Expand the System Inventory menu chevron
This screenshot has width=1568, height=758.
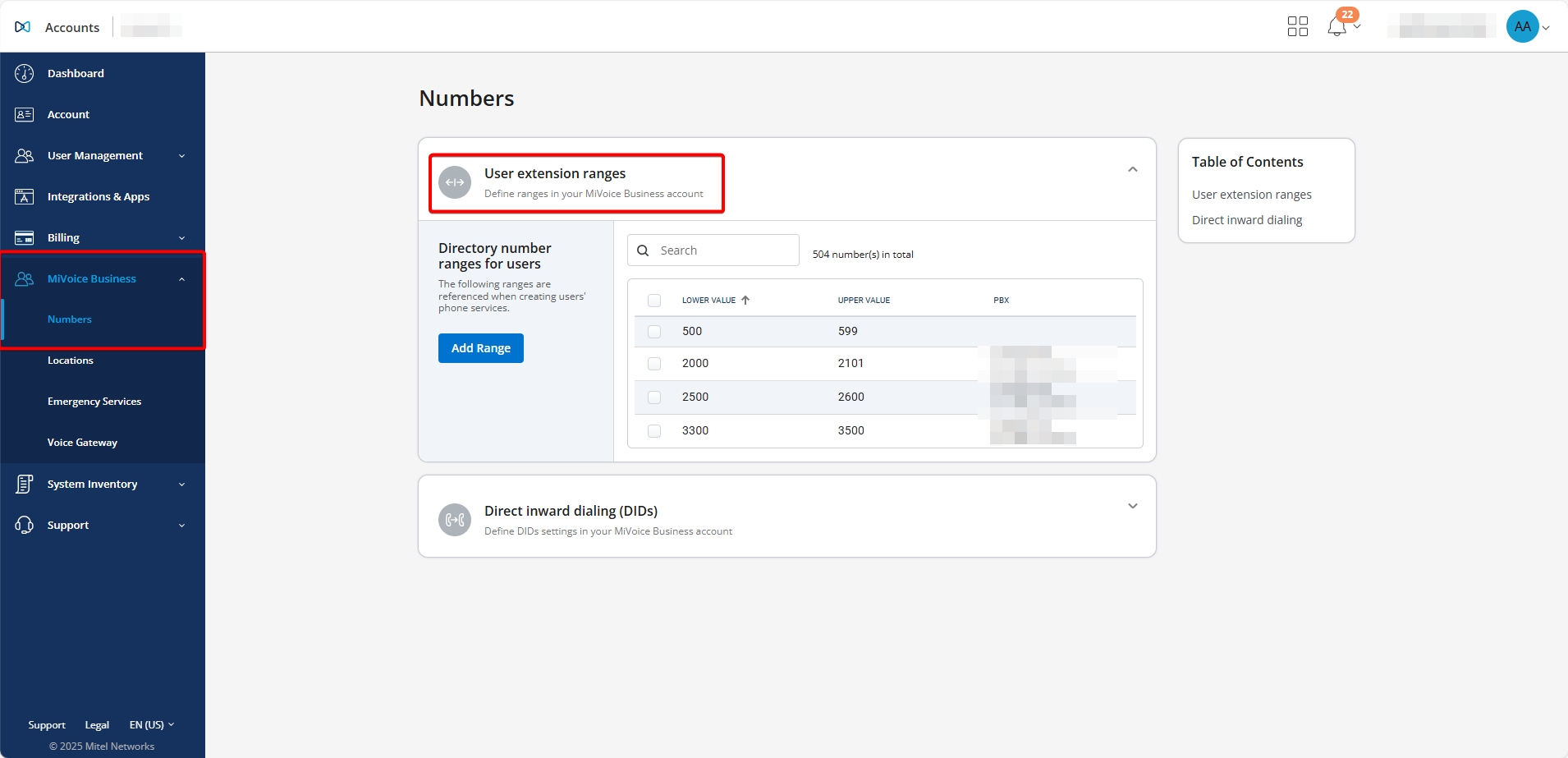pyautogui.click(x=182, y=485)
